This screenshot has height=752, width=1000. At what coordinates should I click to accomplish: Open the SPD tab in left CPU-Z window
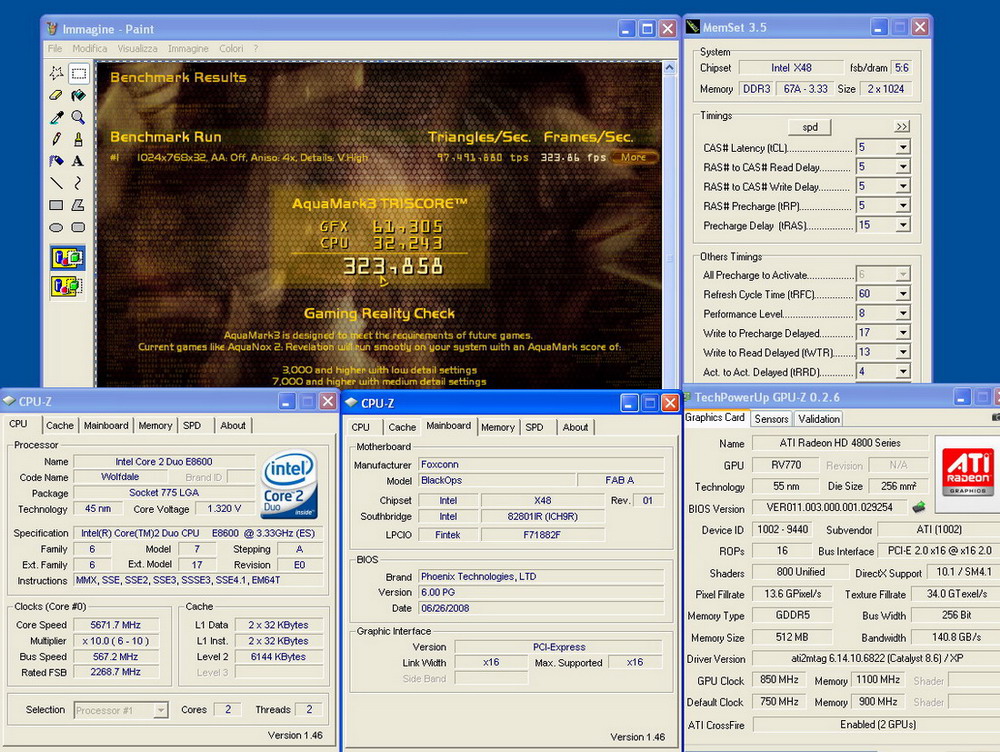pos(192,425)
